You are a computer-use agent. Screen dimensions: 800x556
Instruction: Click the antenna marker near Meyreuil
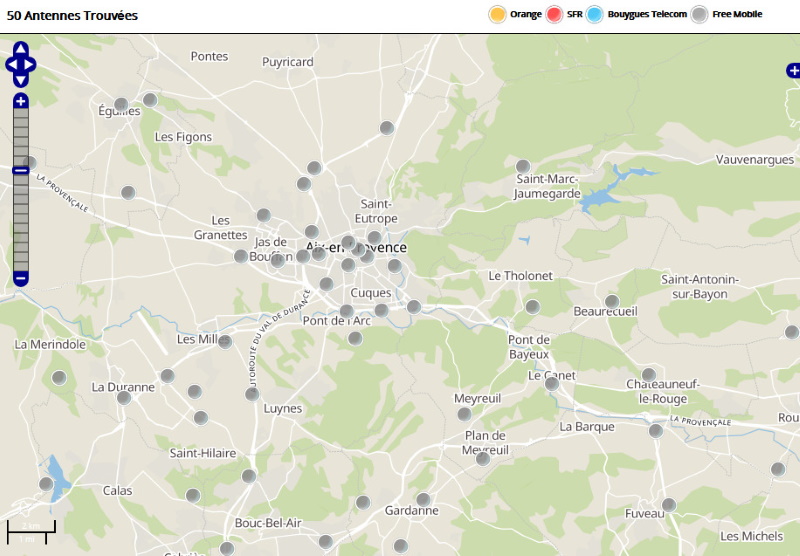pyautogui.click(x=464, y=414)
